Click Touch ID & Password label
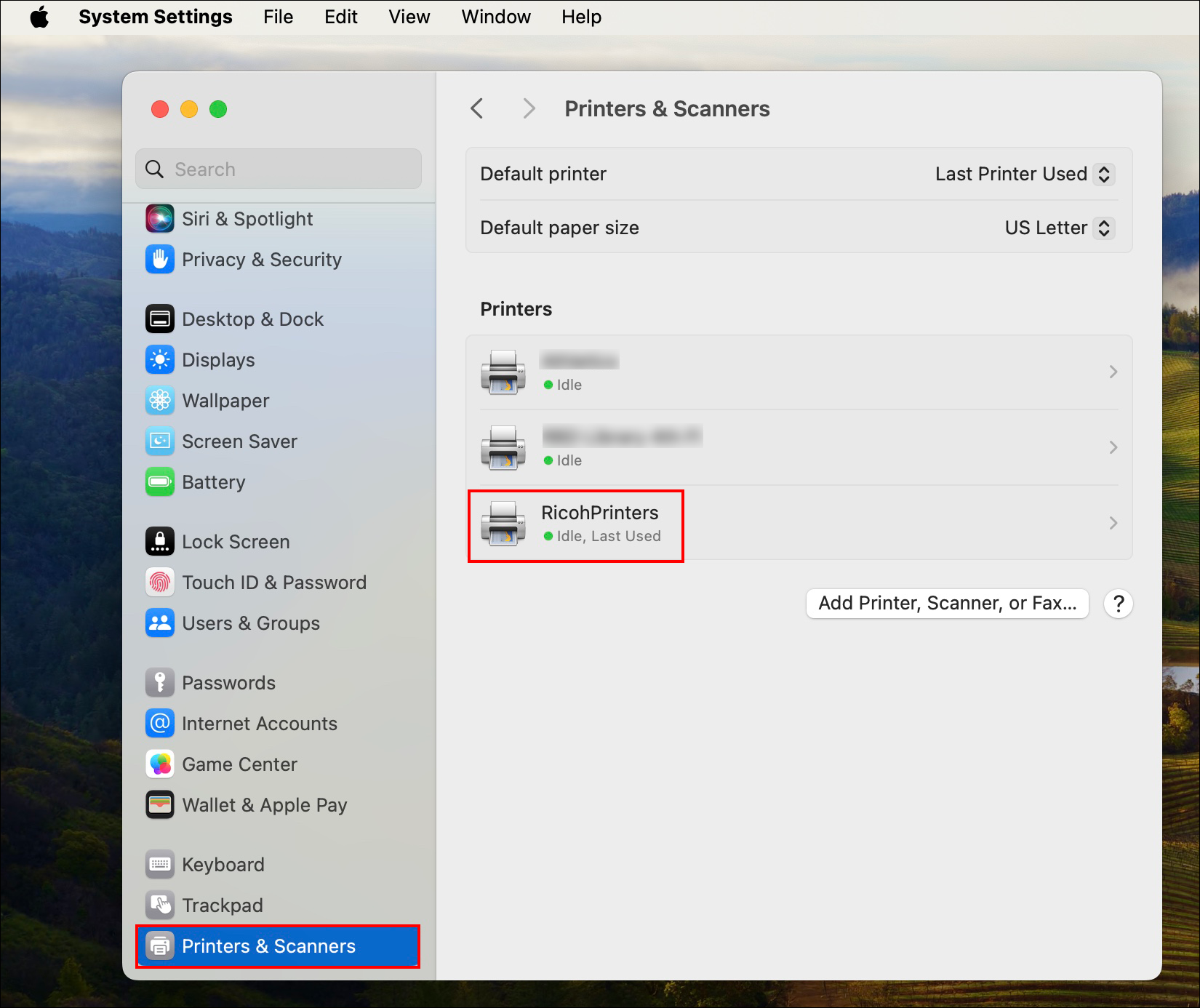1200x1008 pixels. [274, 583]
